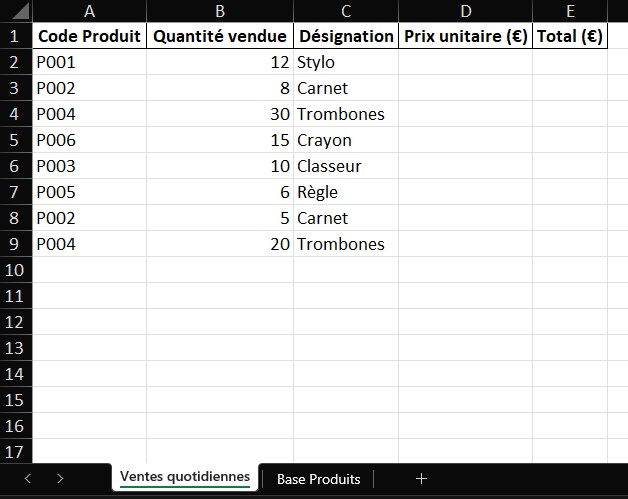Select the Ventes quotidiennes sheet tab
This screenshot has height=499, width=628.
(x=185, y=477)
